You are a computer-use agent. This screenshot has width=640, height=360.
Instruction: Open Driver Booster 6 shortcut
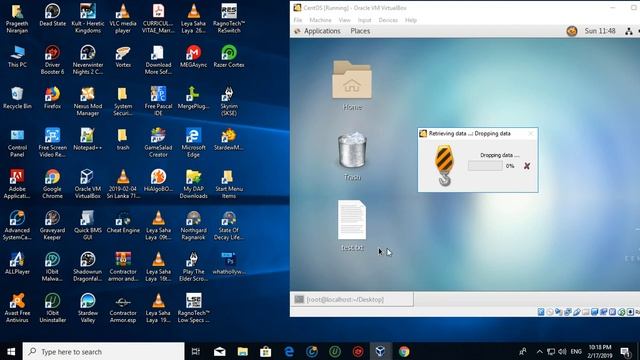(52, 60)
